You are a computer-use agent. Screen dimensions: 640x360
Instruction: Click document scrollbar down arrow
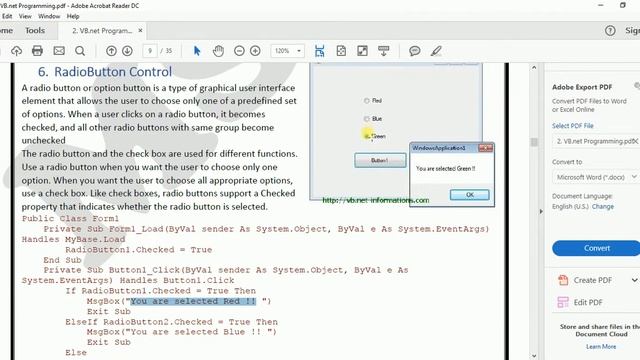tap(534, 356)
